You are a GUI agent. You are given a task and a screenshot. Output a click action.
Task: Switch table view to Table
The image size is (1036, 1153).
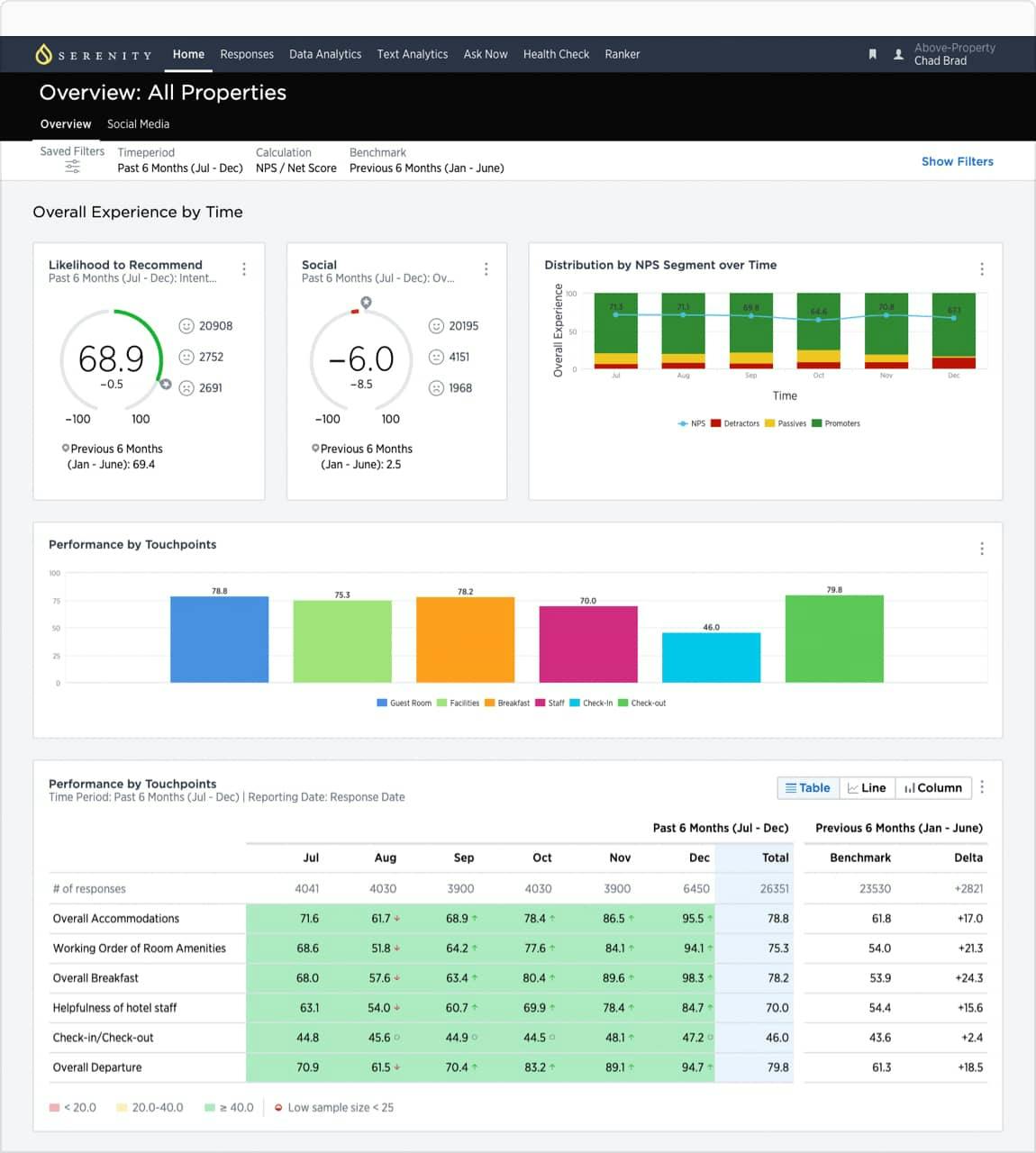(808, 788)
